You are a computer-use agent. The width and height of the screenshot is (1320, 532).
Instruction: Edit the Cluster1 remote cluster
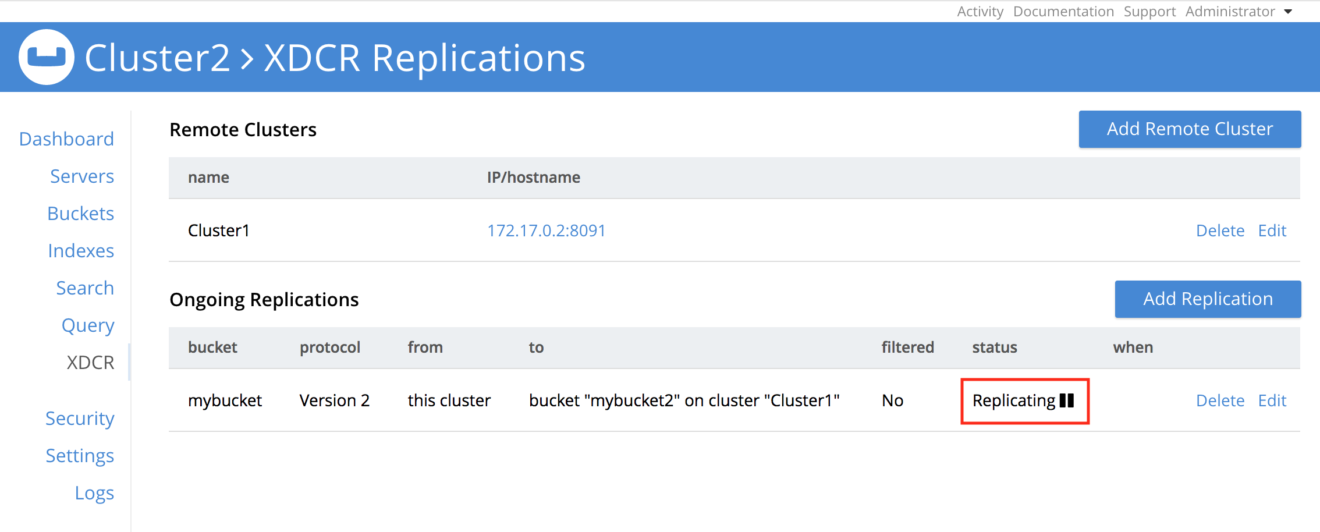[1272, 230]
